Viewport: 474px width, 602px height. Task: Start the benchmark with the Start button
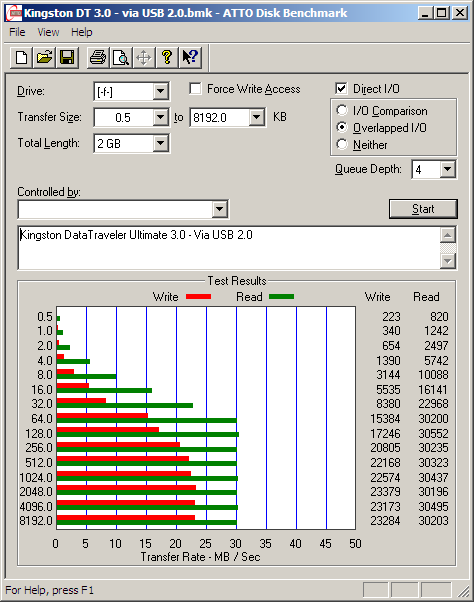[423, 209]
